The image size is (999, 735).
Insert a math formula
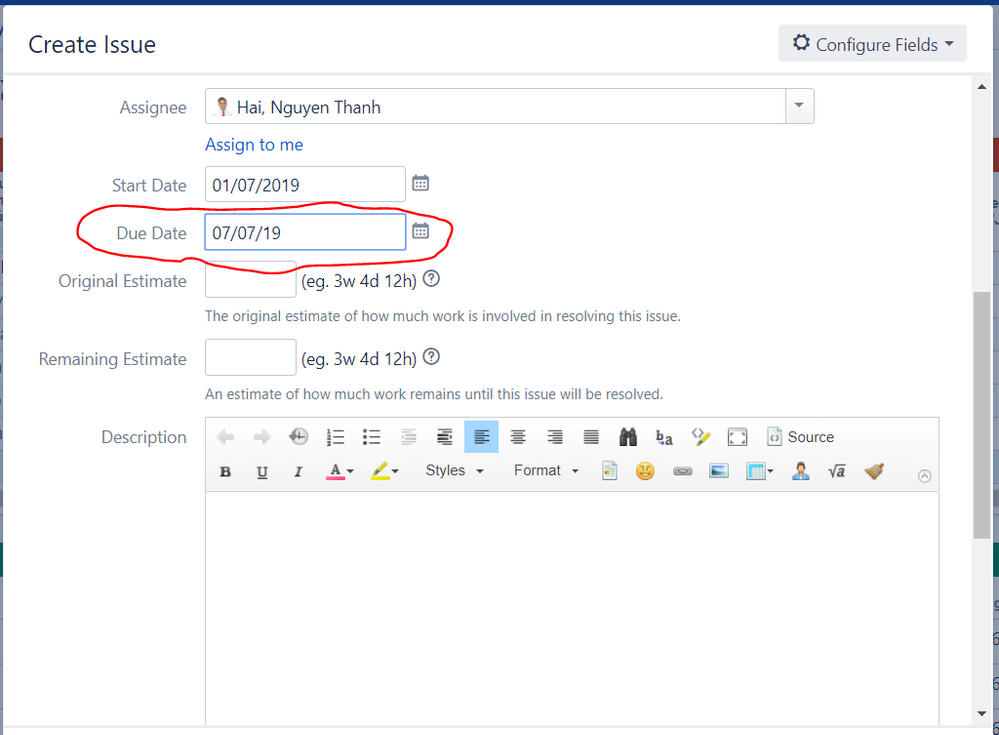(x=837, y=471)
